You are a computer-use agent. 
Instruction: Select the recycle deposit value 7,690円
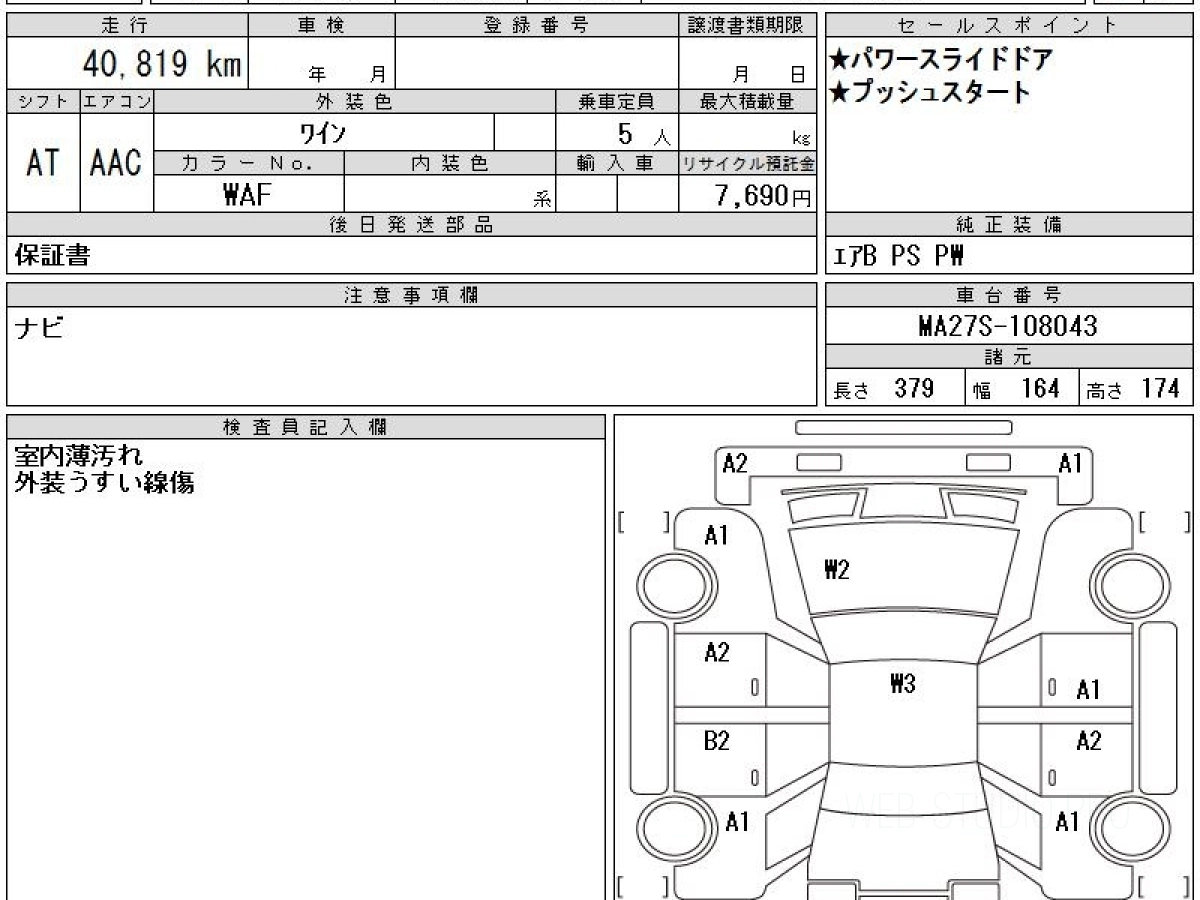764,196
